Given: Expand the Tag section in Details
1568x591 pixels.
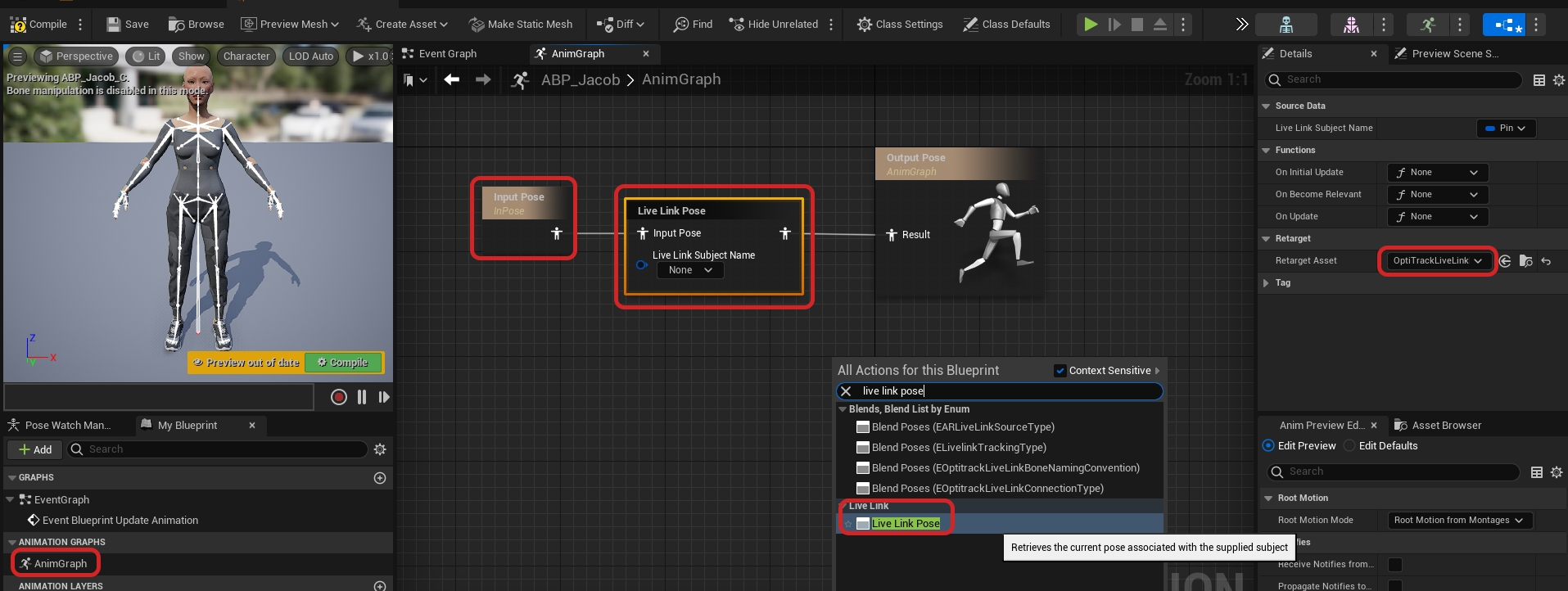Looking at the screenshot, I should 1266,283.
